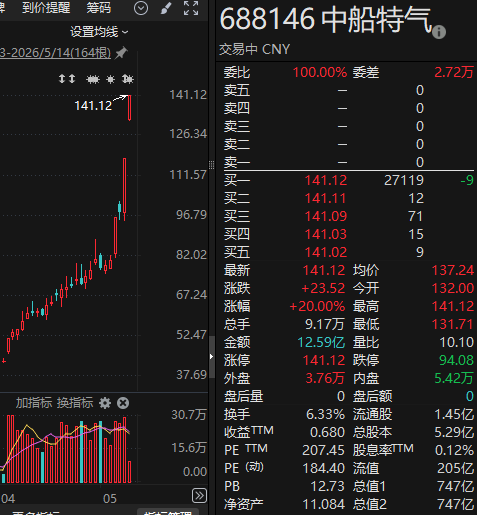
Task: Select the brush drawing tool icon
Action: point(166,8)
